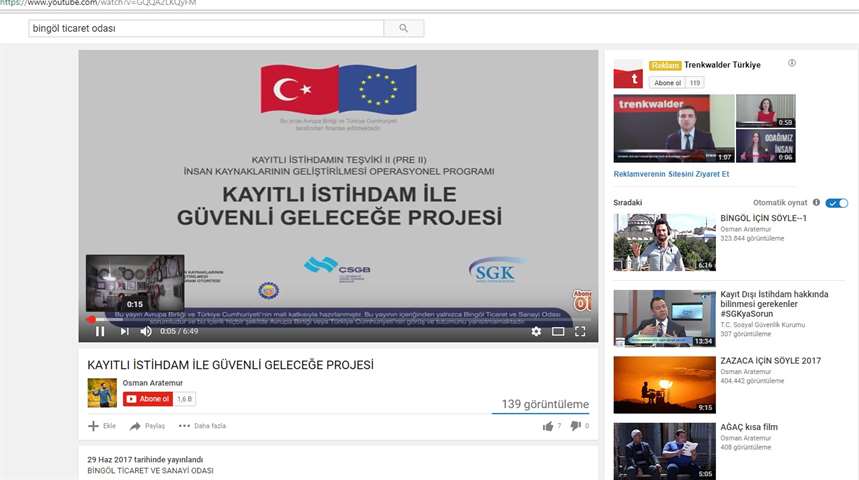Viewport: 859px width, 480px height.
Task: Subscribe to Osman Aratemur with Abone ol
Action: 148,399
